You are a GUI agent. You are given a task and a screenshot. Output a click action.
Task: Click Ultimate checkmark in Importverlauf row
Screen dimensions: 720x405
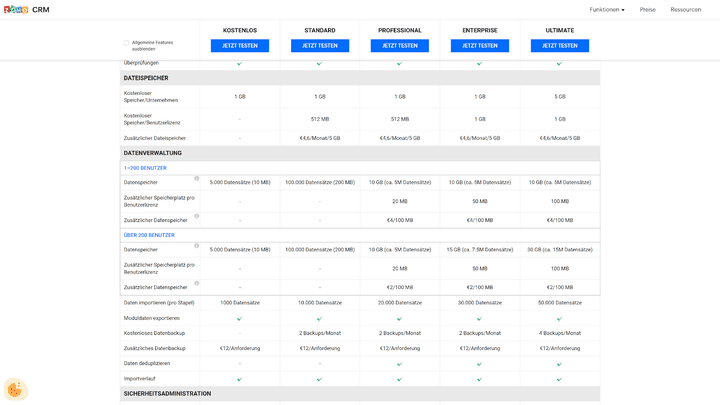click(x=559, y=379)
